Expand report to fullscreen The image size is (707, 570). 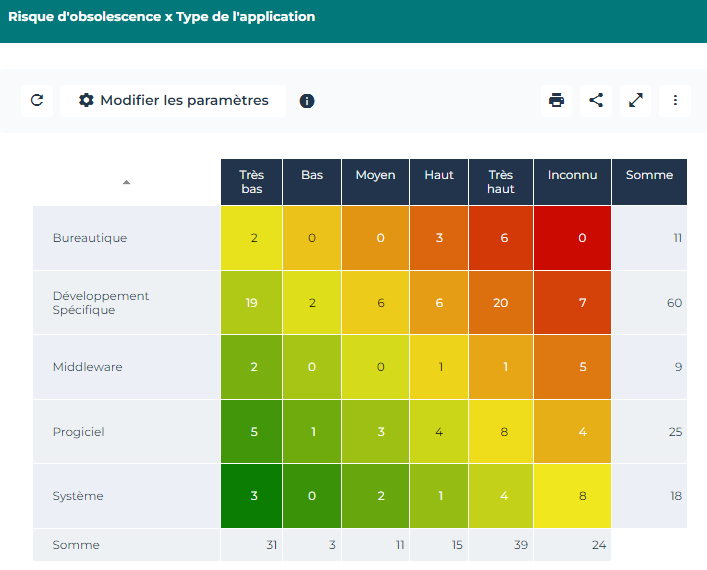(x=635, y=100)
